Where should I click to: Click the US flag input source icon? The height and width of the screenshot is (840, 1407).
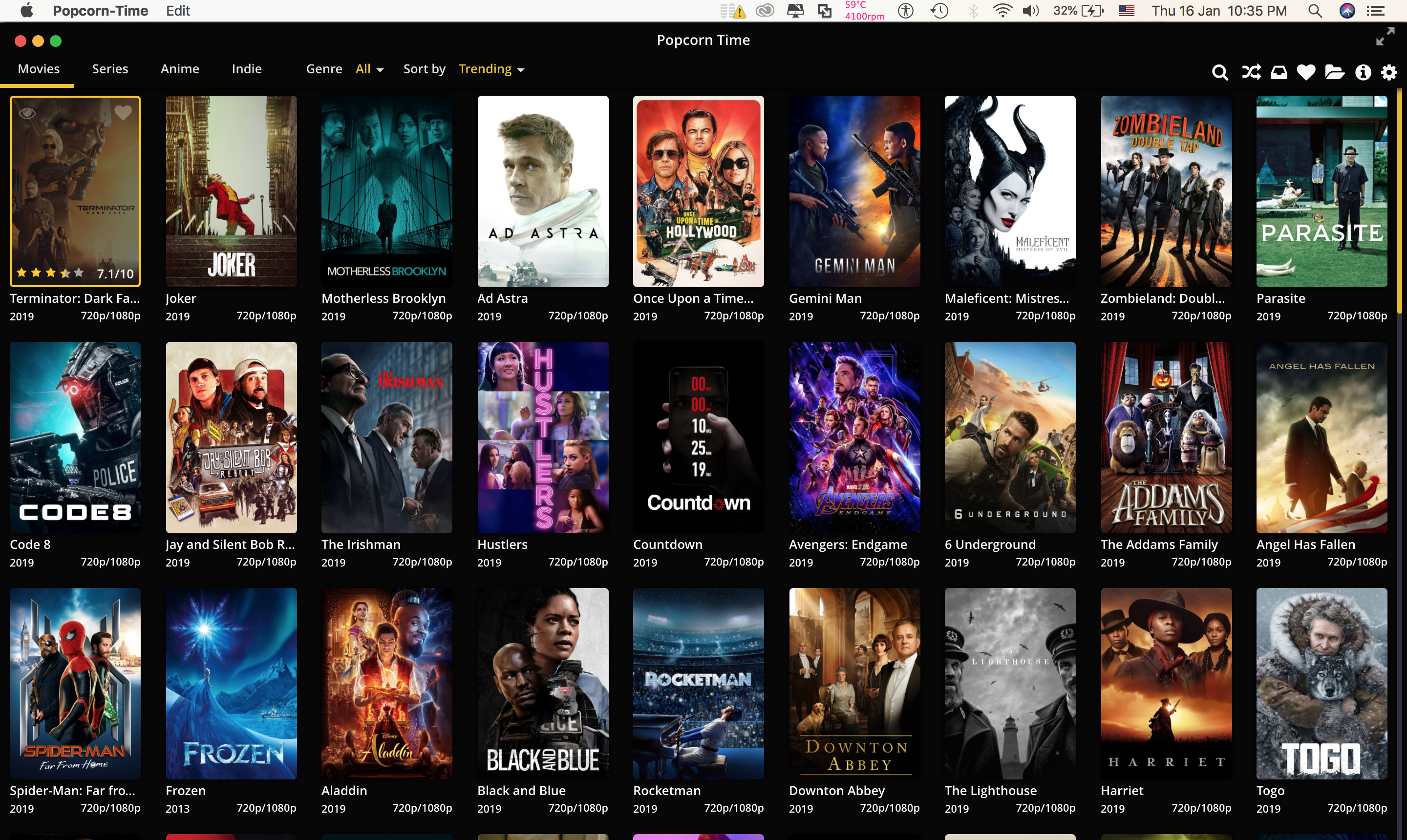point(1126,11)
